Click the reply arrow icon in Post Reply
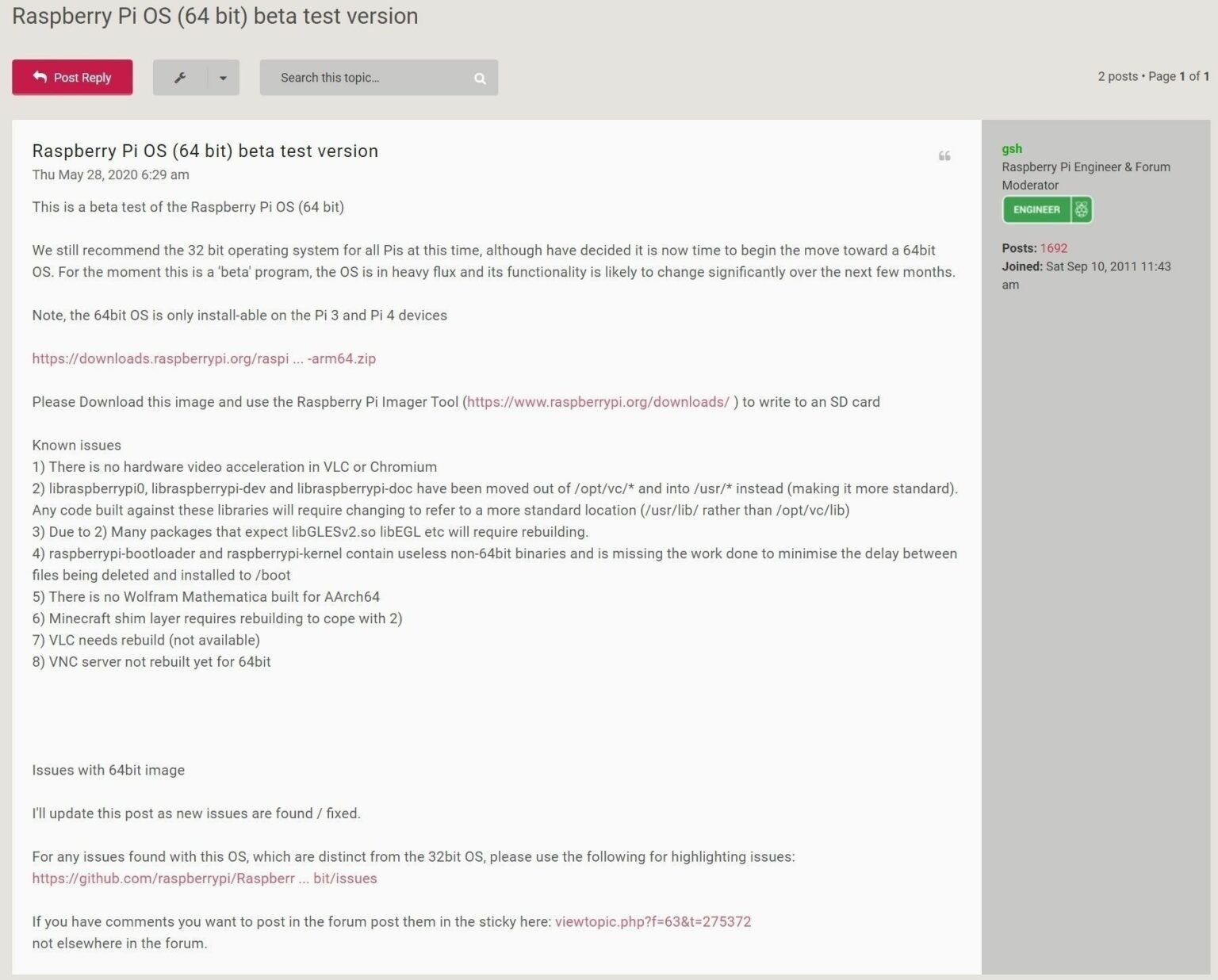The width and height of the screenshot is (1218, 980). point(40,77)
